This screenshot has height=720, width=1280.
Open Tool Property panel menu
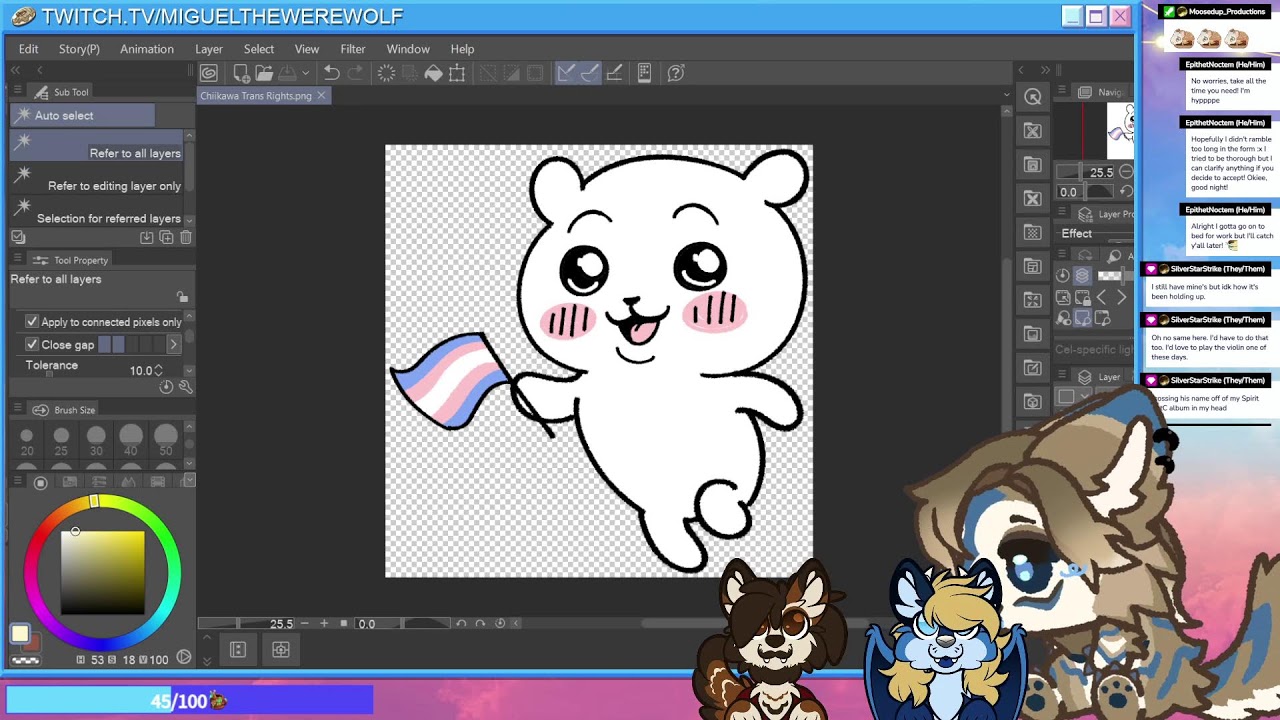click(18, 260)
